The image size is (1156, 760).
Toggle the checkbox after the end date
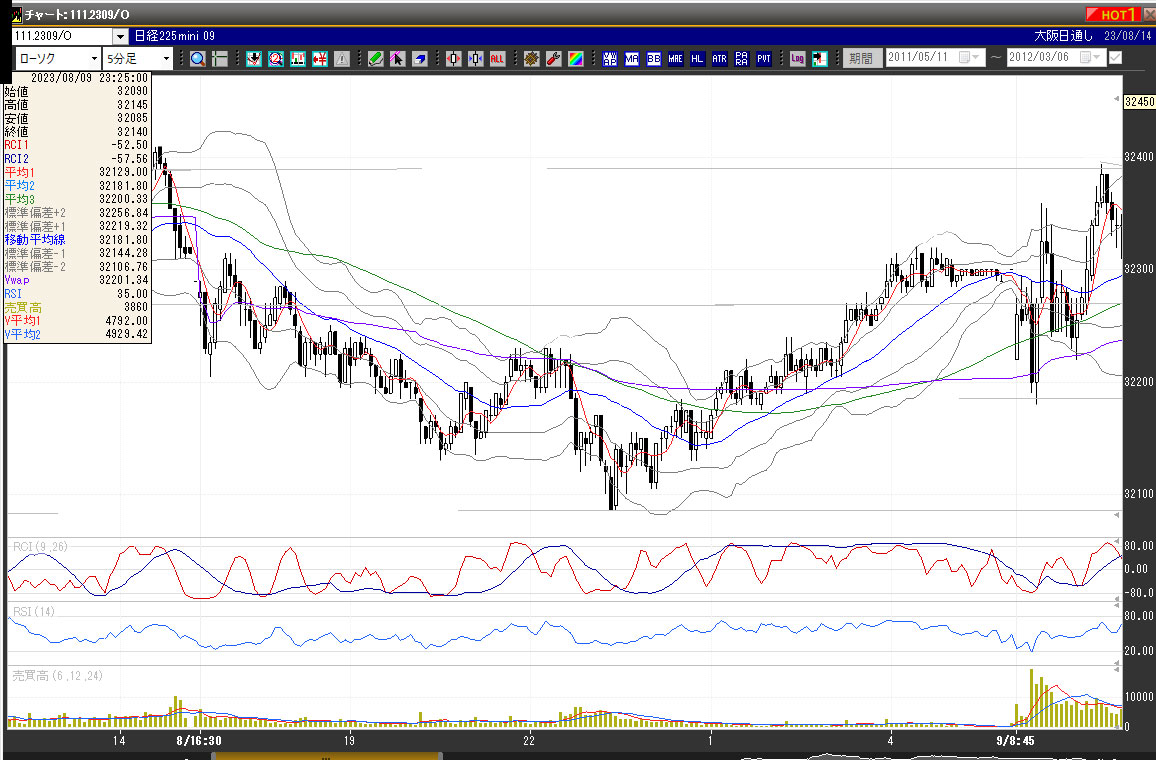[x=1115, y=57]
